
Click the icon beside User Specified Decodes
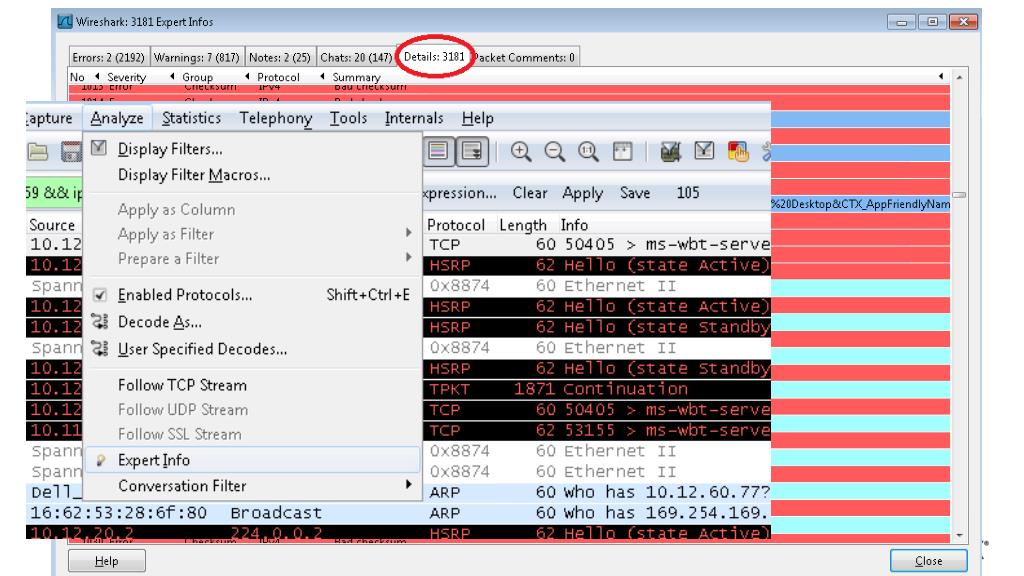click(x=99, y=349)
